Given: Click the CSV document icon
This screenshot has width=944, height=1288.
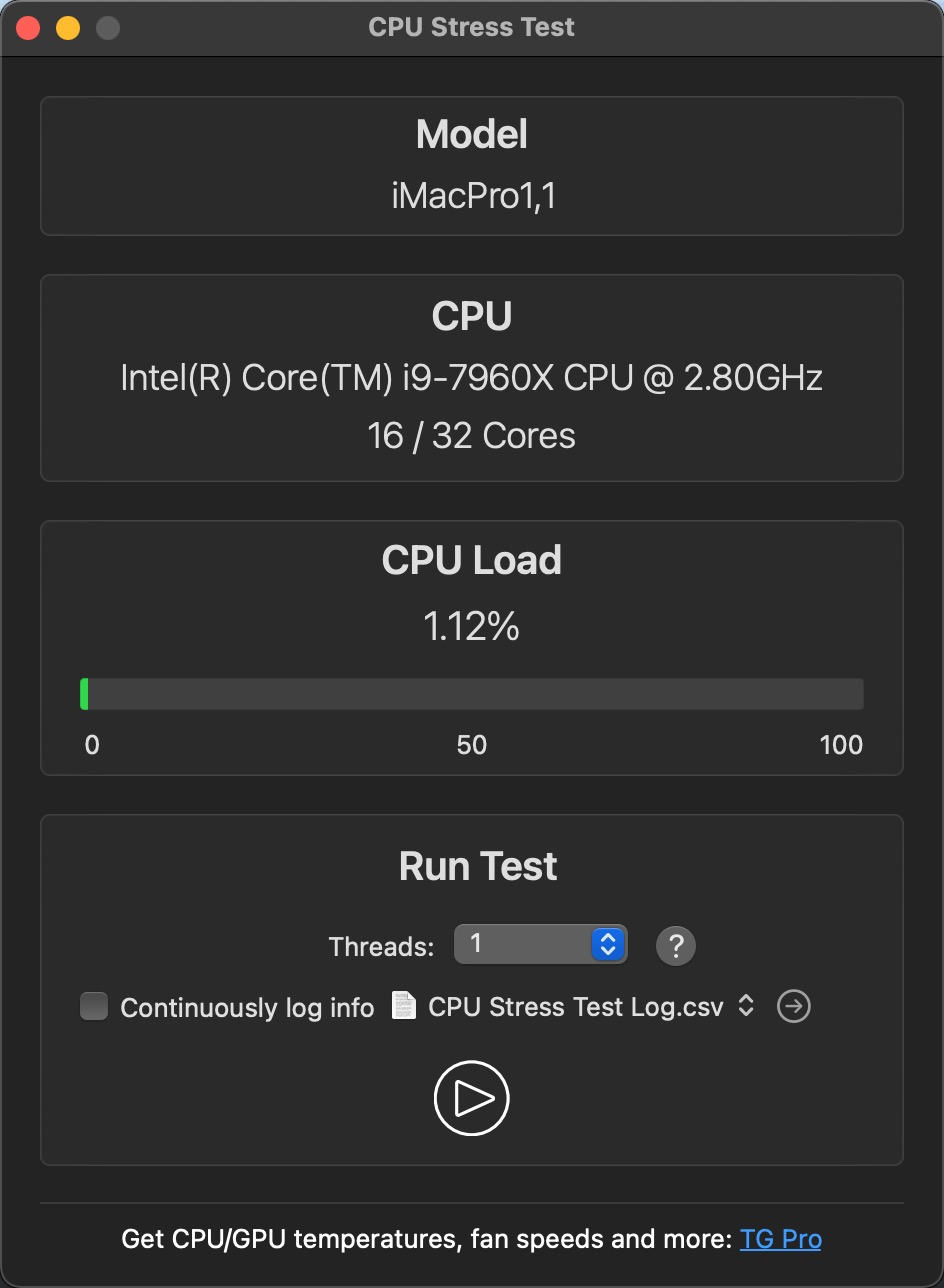Looking at the screenshot, I should [x=404, y=1005].
